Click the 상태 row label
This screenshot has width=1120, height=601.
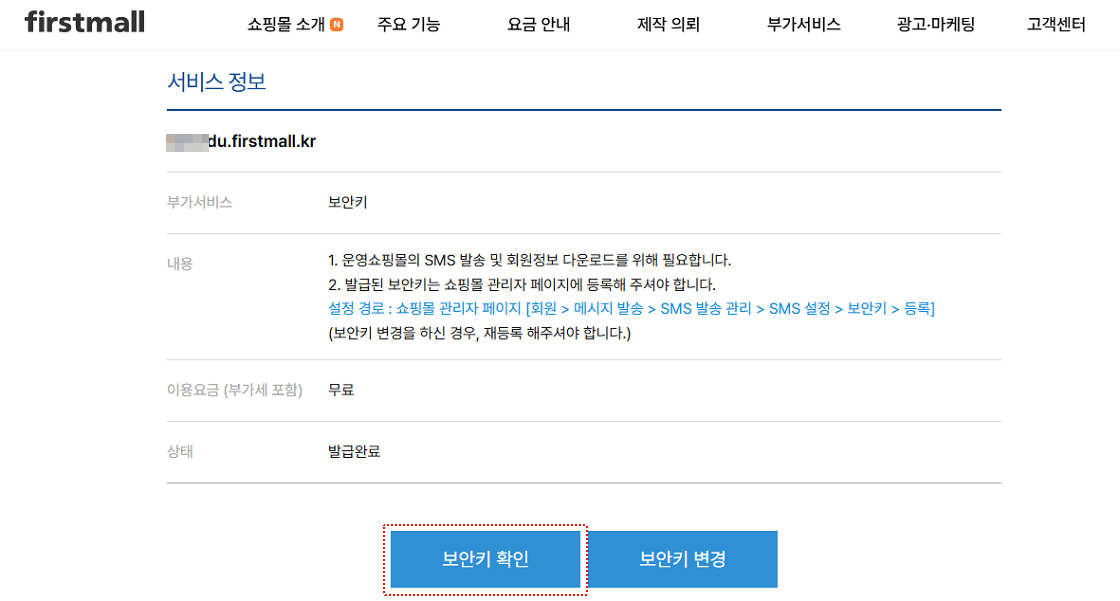pos(180,452)
